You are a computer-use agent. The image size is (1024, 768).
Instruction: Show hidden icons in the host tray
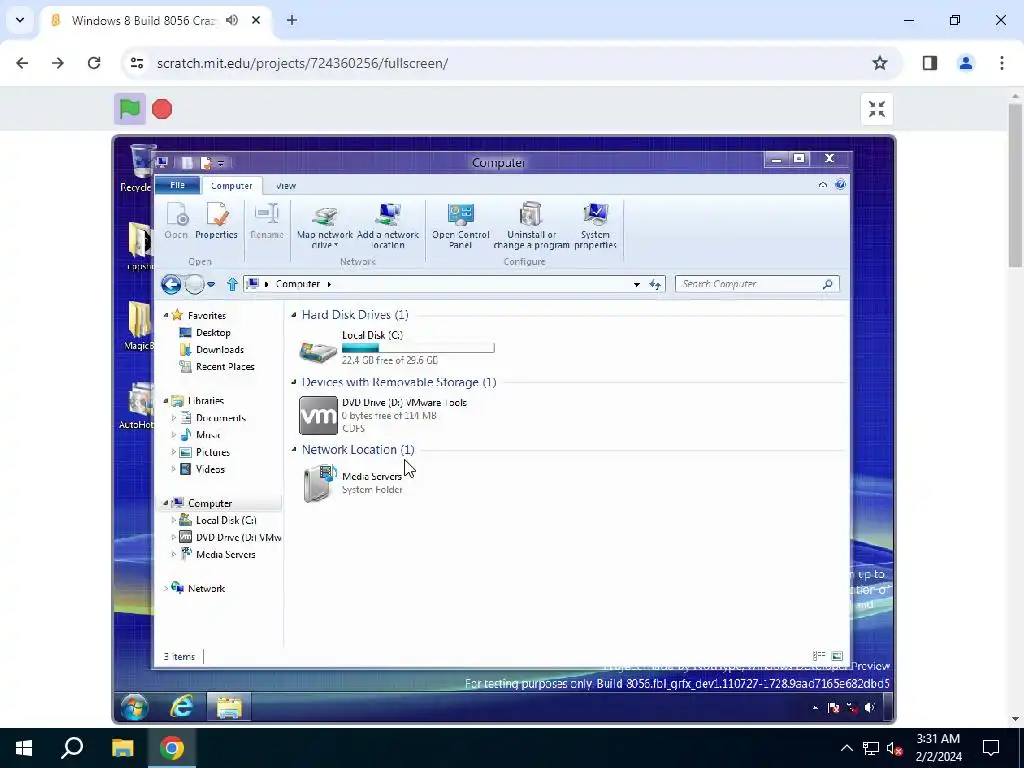(846, 748)
